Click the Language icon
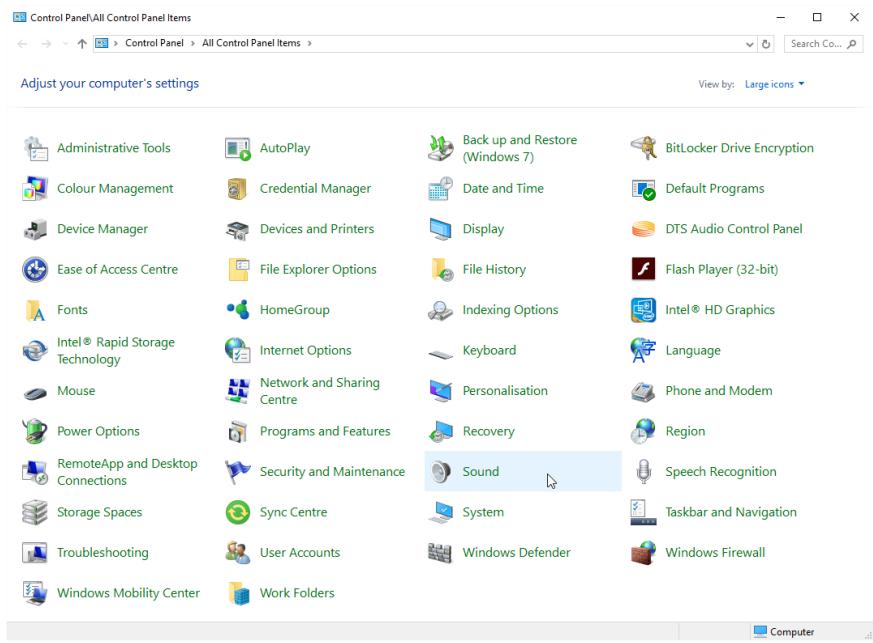 coord(644,351)
